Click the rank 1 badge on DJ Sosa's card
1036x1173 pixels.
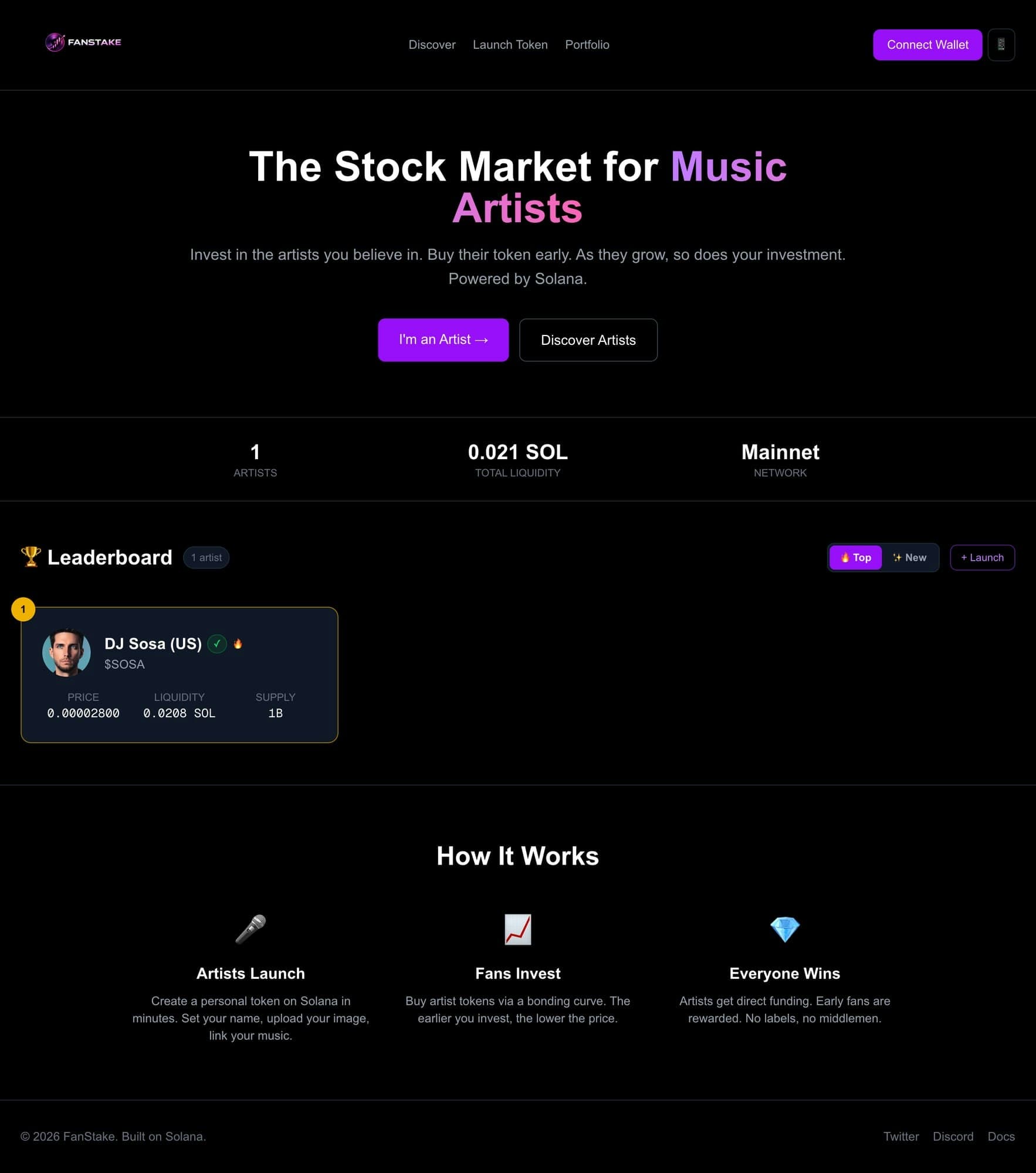pyautogui.click(x=23, y=609)
